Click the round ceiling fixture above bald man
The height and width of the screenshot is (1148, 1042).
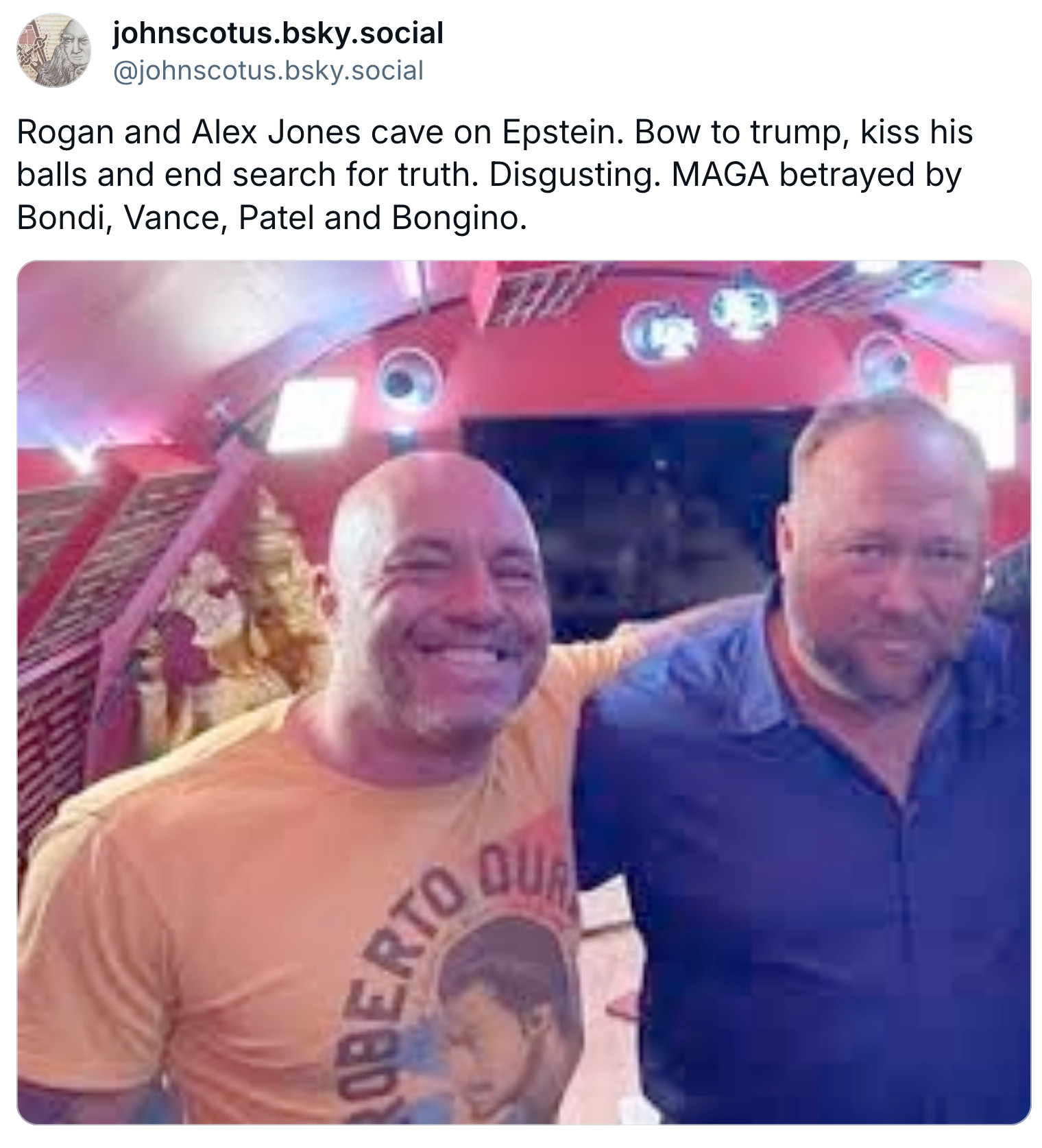[x=410, y=381]
